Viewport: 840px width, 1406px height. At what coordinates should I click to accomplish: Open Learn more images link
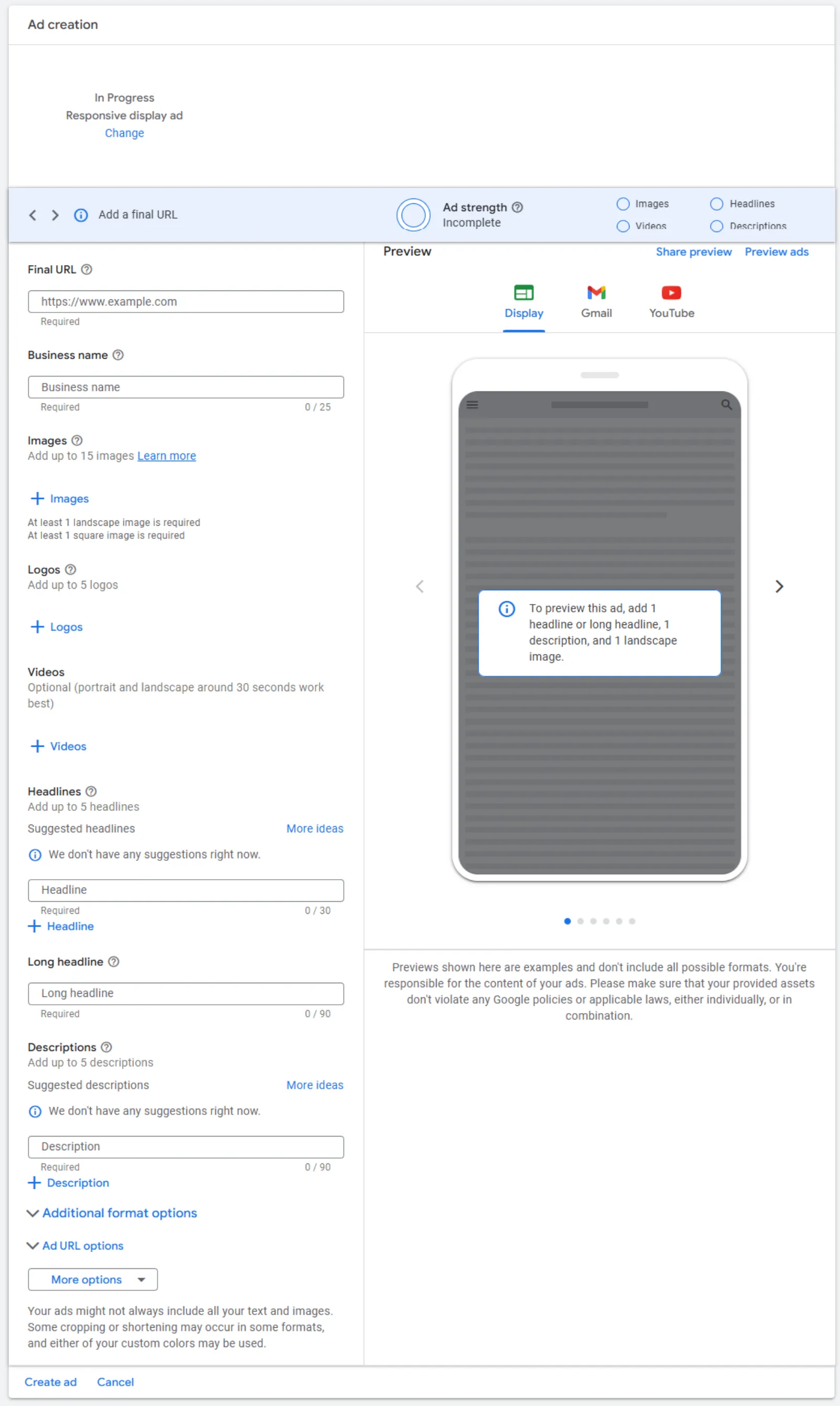tap(167, 456)
